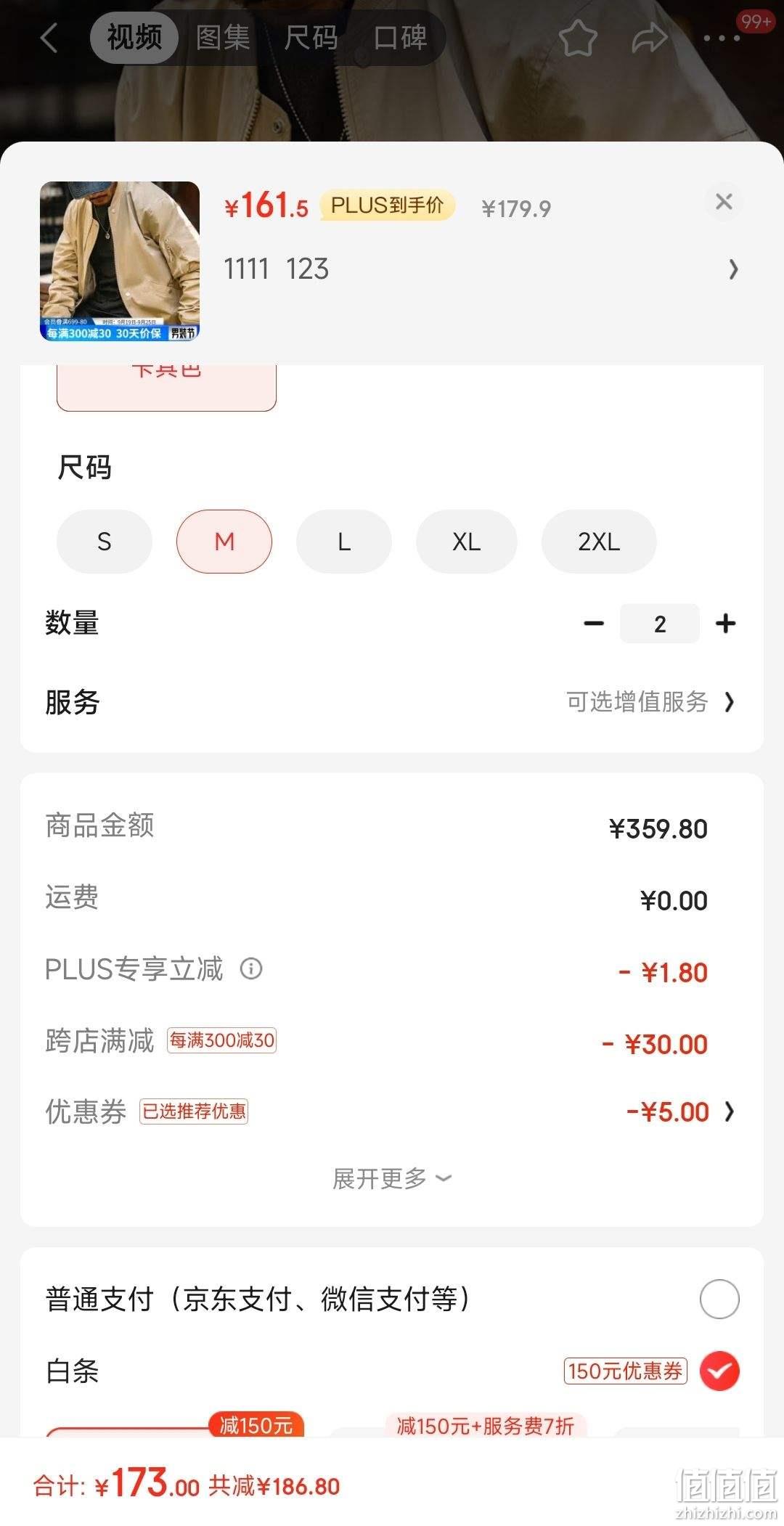Open 可选增值服务 service options
Screen dimensions: 784x1526
[650, 701]
